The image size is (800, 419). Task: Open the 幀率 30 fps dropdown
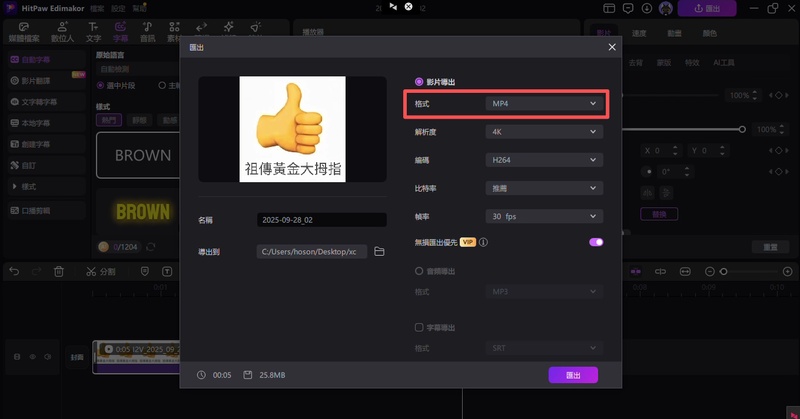click(544, 216)
